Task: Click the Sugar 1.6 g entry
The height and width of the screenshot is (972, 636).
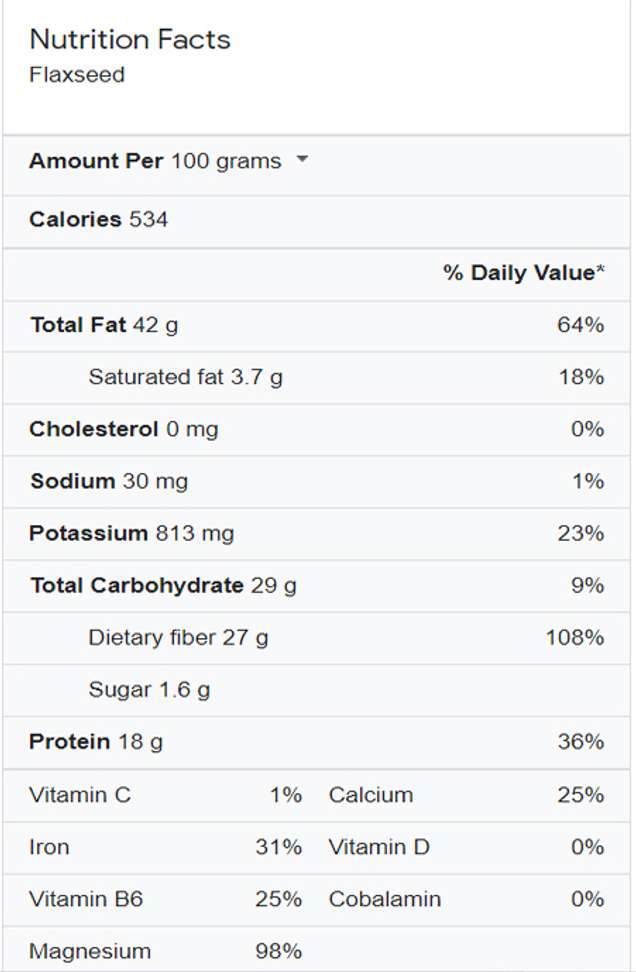Action: (x=149, y=689)
